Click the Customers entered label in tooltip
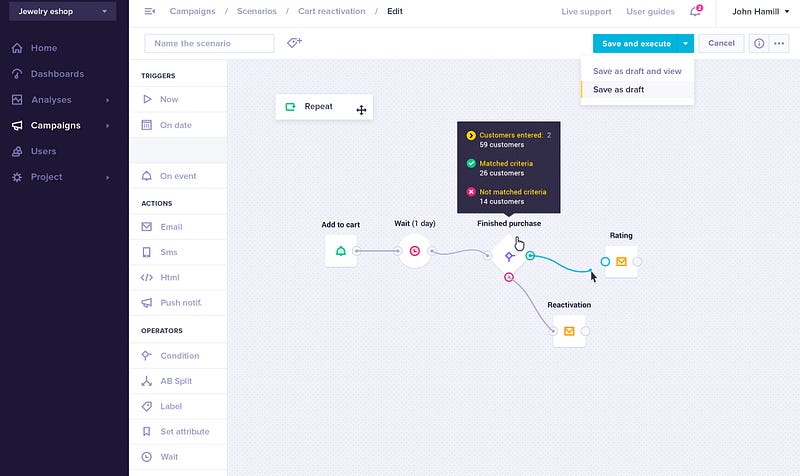 point(511,135)
